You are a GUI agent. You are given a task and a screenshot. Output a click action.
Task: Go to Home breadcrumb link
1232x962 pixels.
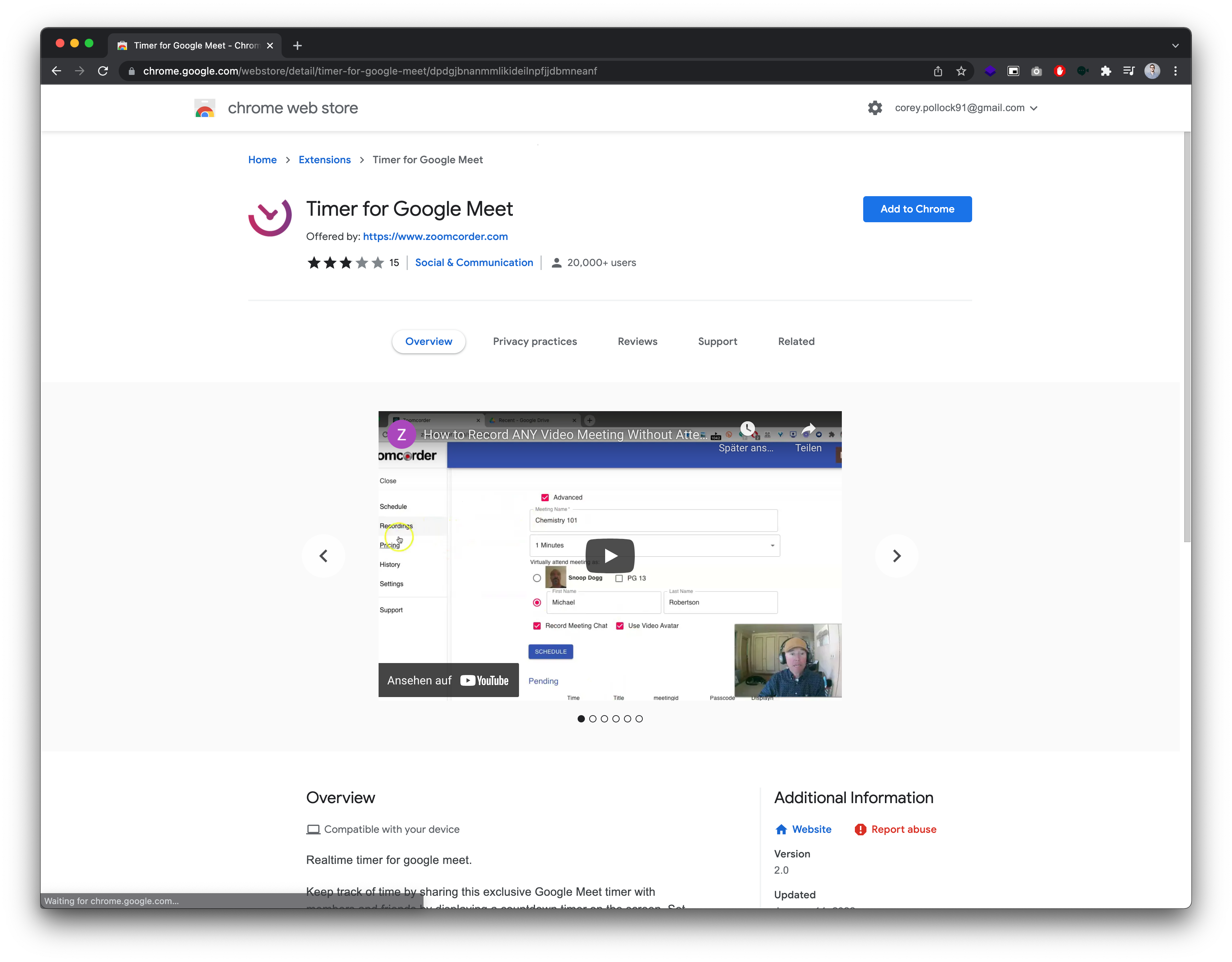262,160
